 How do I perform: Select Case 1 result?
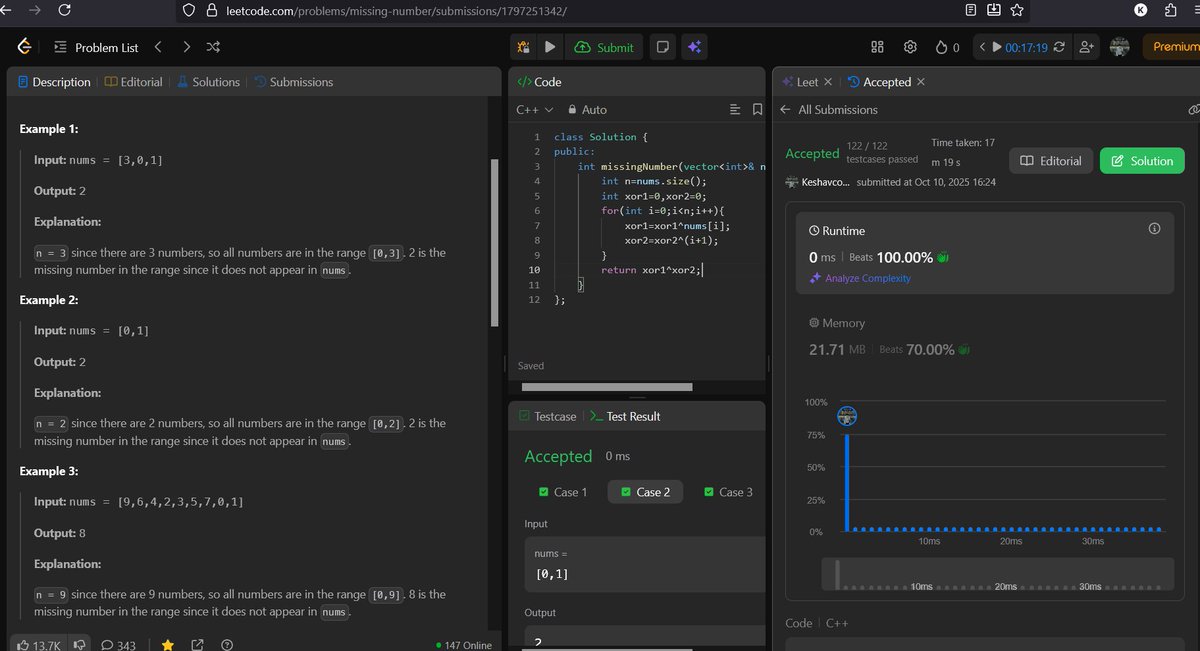pos(562,492)
